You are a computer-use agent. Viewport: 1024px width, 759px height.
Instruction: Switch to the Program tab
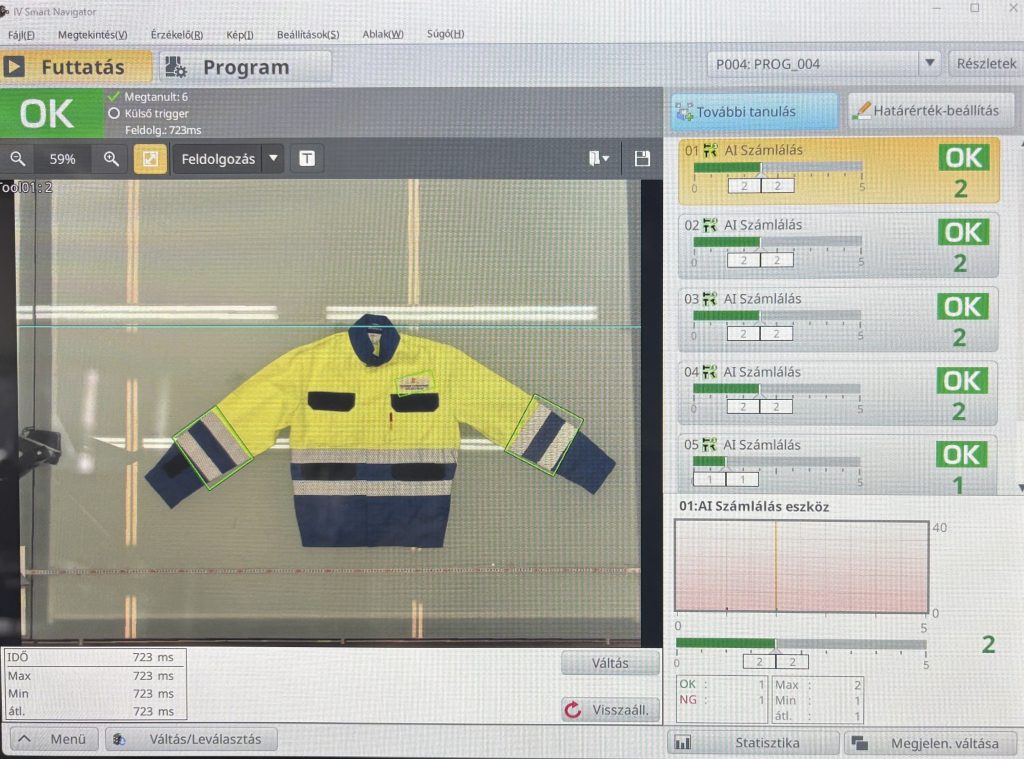[x=245, y=67]
